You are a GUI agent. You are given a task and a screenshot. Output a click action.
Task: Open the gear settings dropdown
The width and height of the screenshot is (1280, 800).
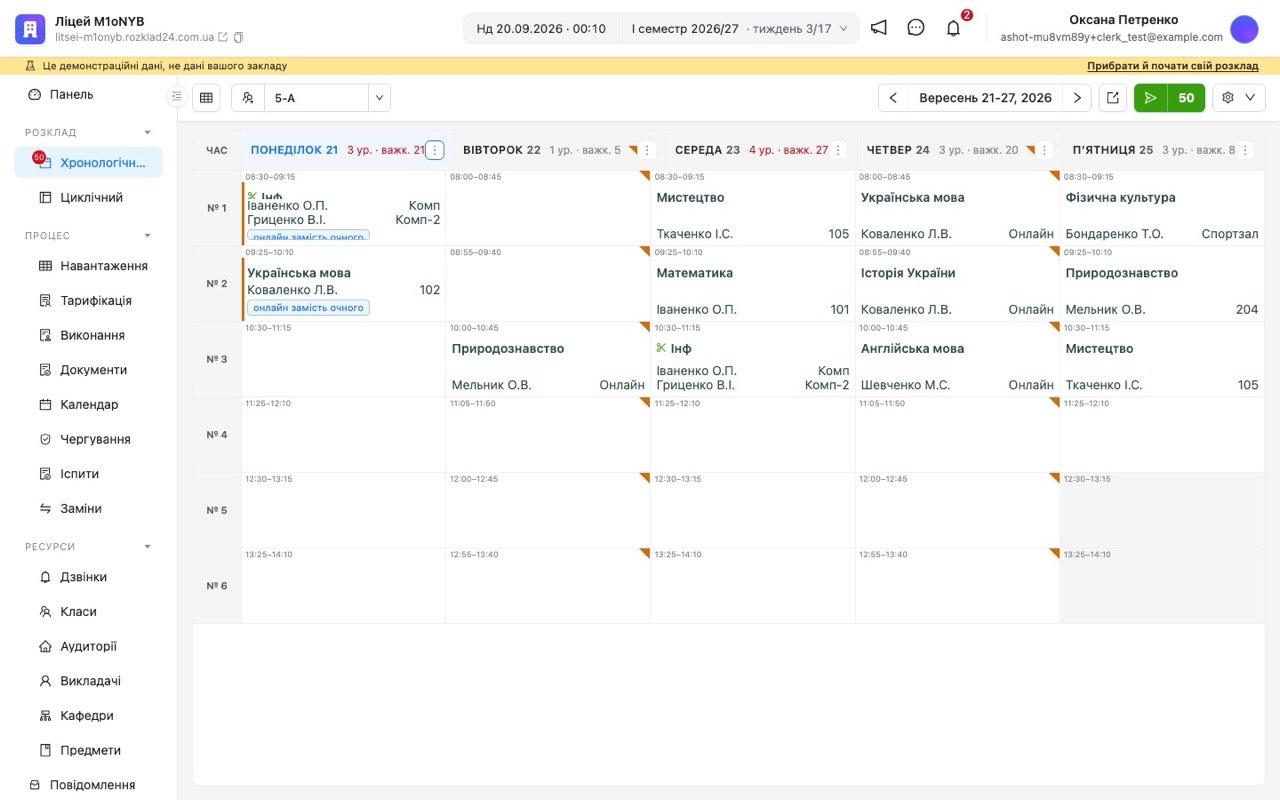[1239, 98]
